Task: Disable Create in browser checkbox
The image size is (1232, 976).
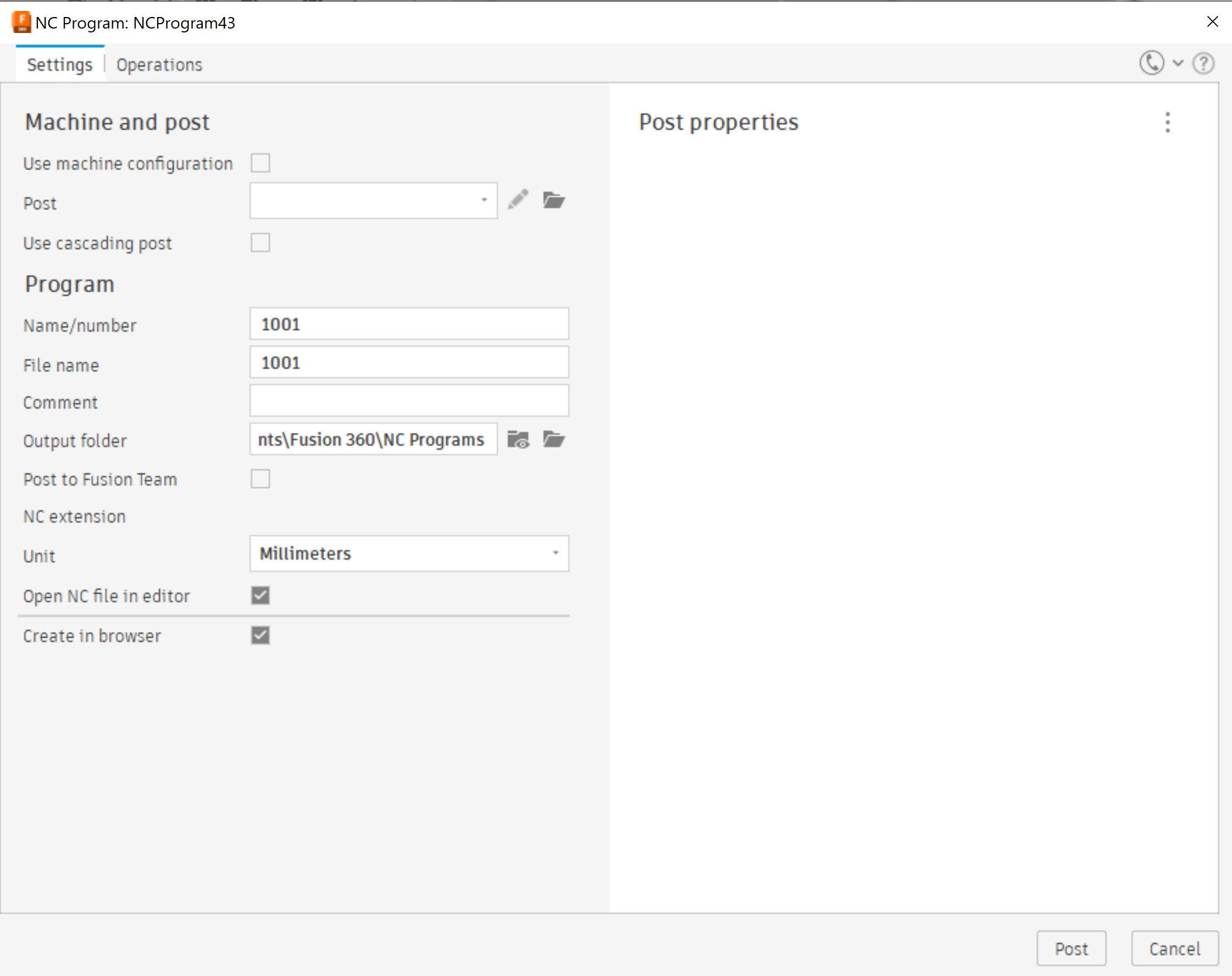Action: click(x=260, y=635)
